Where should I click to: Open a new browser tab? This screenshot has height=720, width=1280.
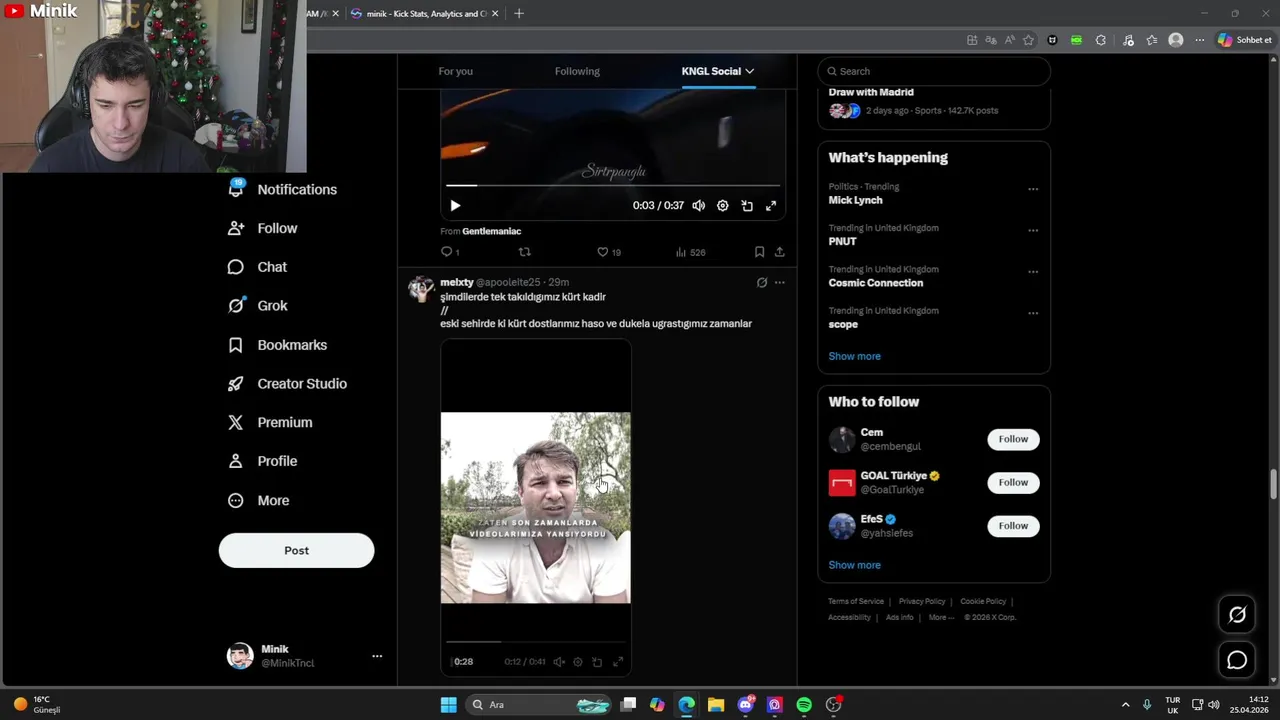pyautogui.click(x=518, y=14)
